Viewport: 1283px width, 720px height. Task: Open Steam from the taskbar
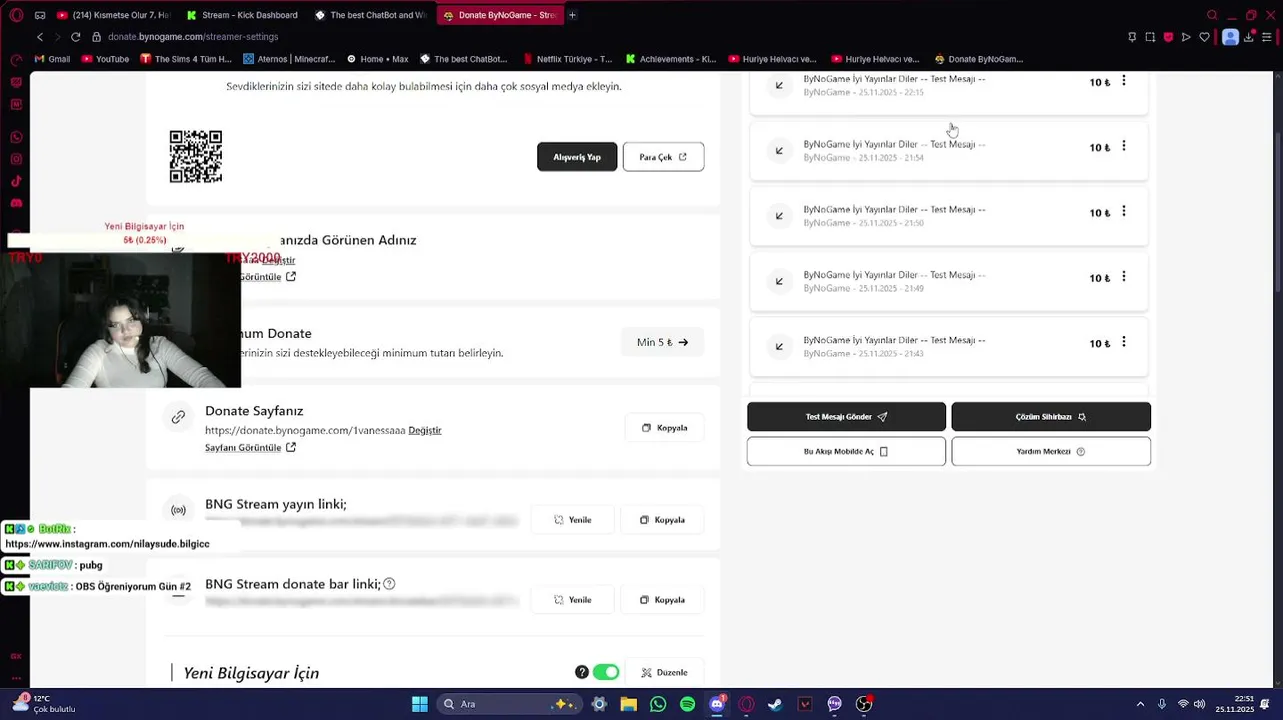775,704
